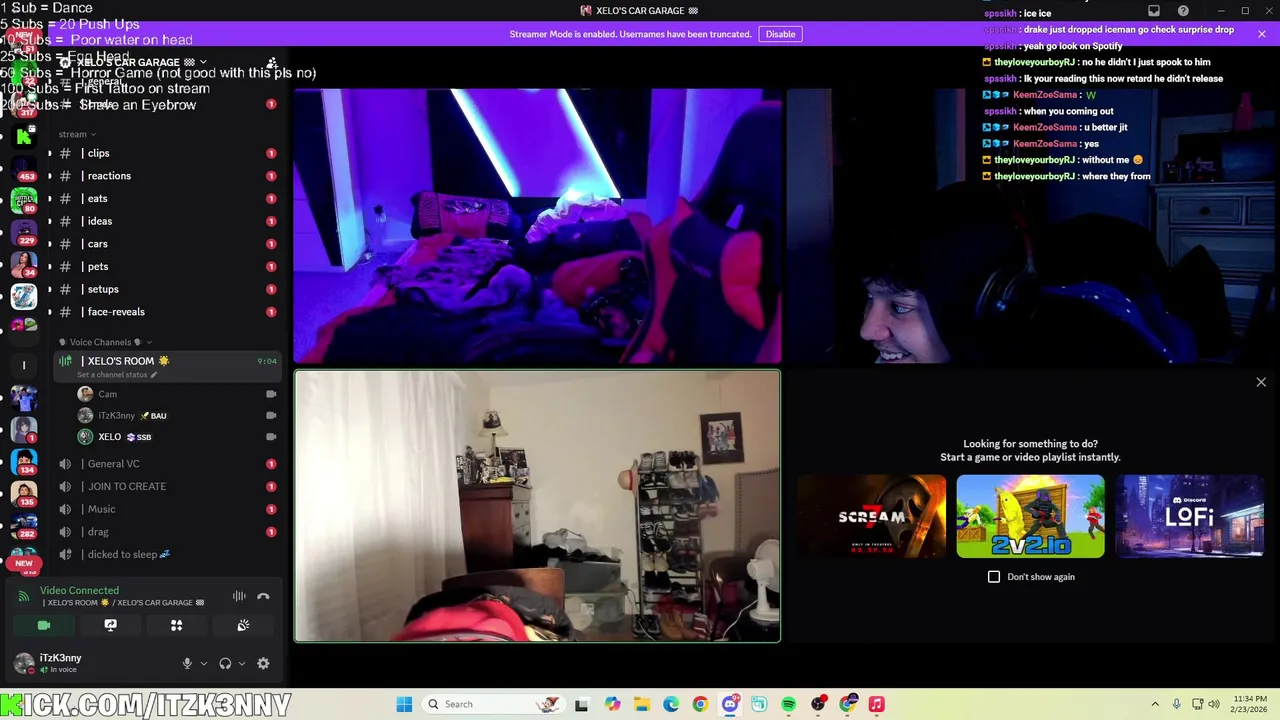Click the taskbar Search box
1280x720 pixels.
pyautogui.click(x=493, y=704)
